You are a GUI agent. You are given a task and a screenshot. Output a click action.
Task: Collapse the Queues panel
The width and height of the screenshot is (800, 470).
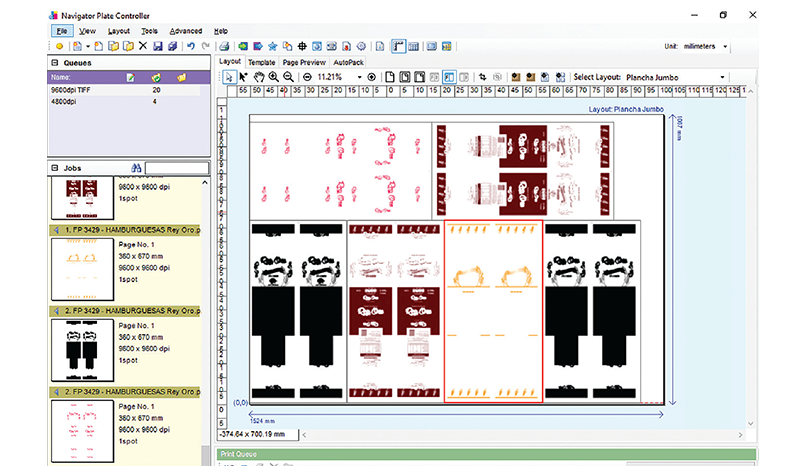pos(55,63)
